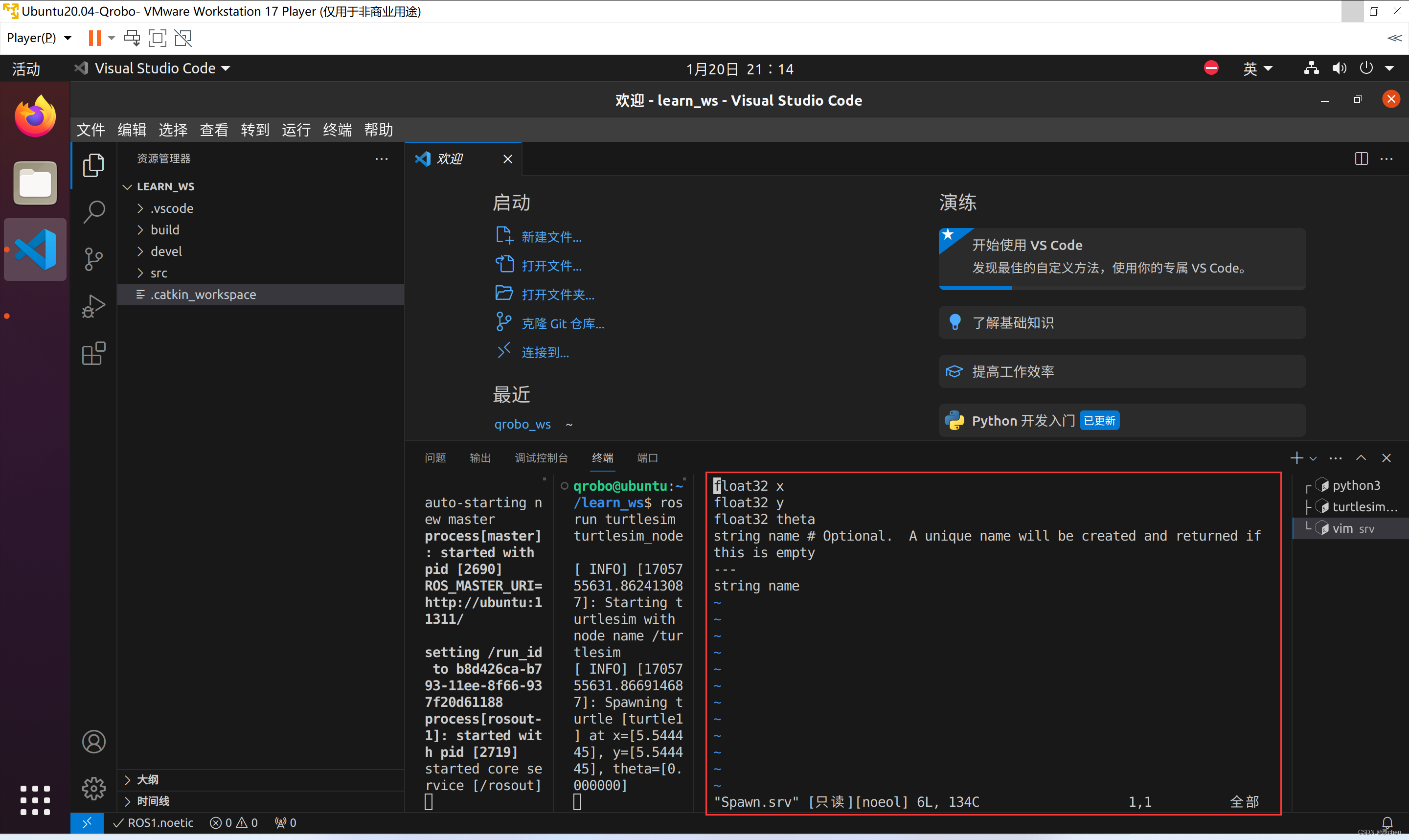Toggle Unity mode in VMware toolbar
Viewport: 1409px width, 840px height.
[x=183, y=38]
